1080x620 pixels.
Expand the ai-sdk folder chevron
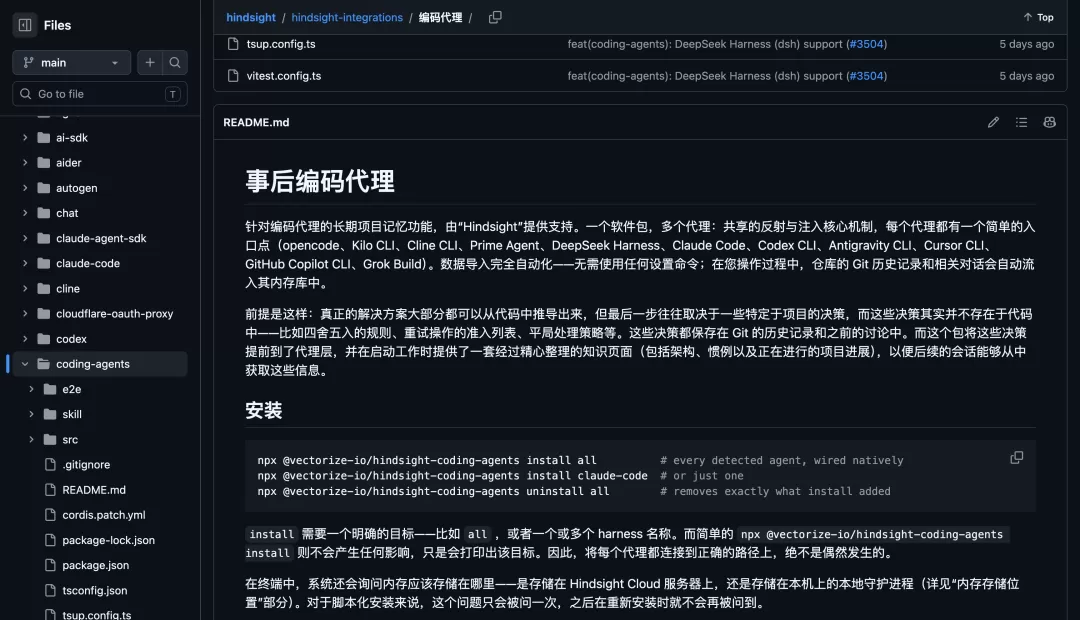pyautogui.click(x=25, y=138)
